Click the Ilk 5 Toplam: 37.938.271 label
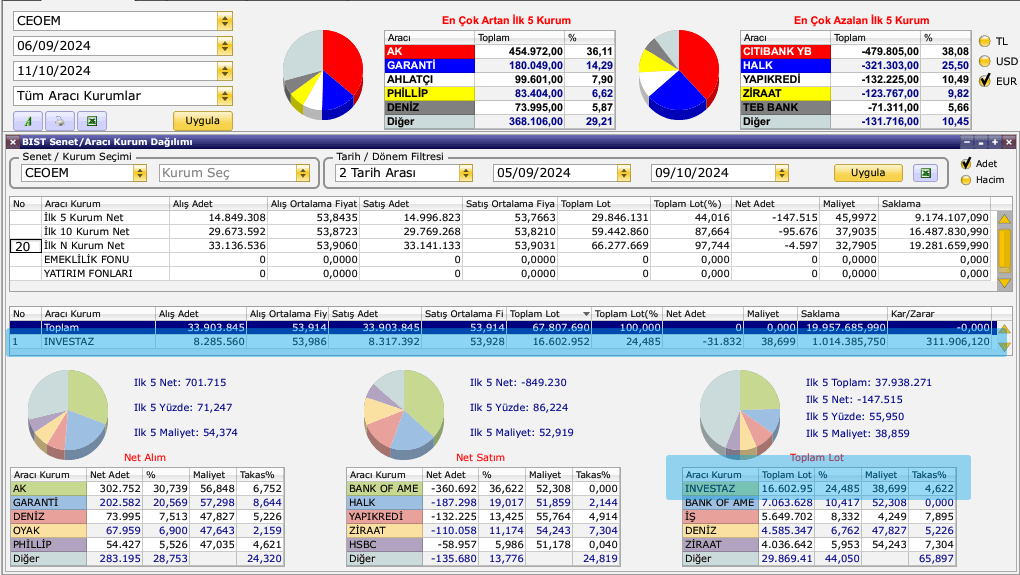1020x575 pixels. coord(869,382)
